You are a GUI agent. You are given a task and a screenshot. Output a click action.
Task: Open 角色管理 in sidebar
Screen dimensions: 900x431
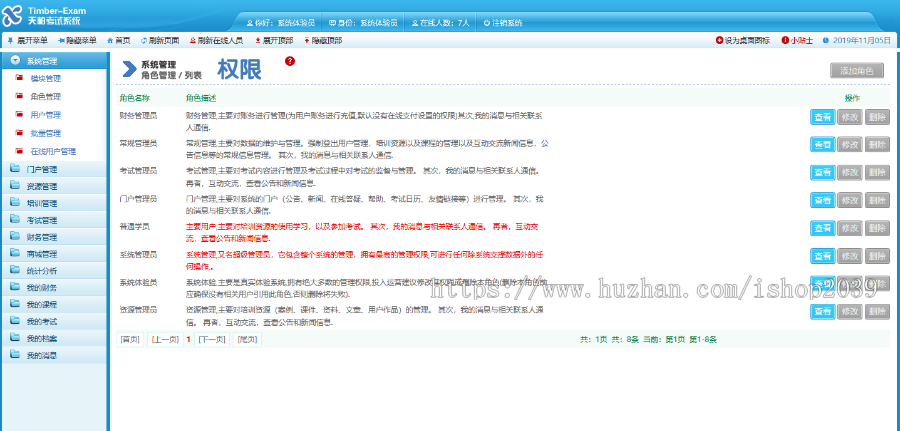[x=45, y=97]
